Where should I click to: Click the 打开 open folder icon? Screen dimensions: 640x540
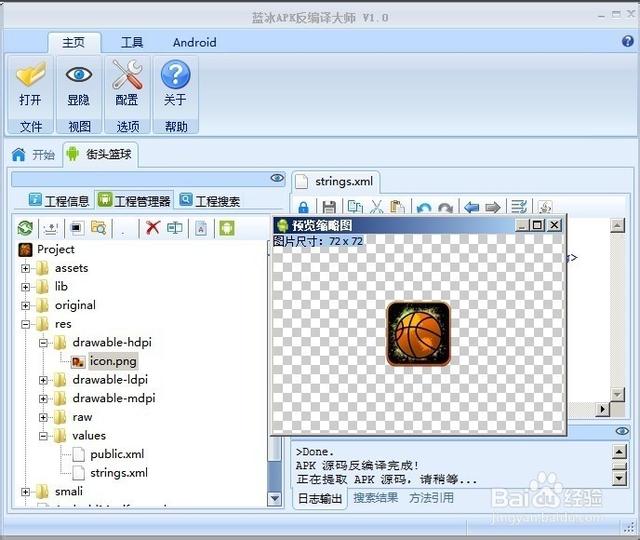(30, 74)
